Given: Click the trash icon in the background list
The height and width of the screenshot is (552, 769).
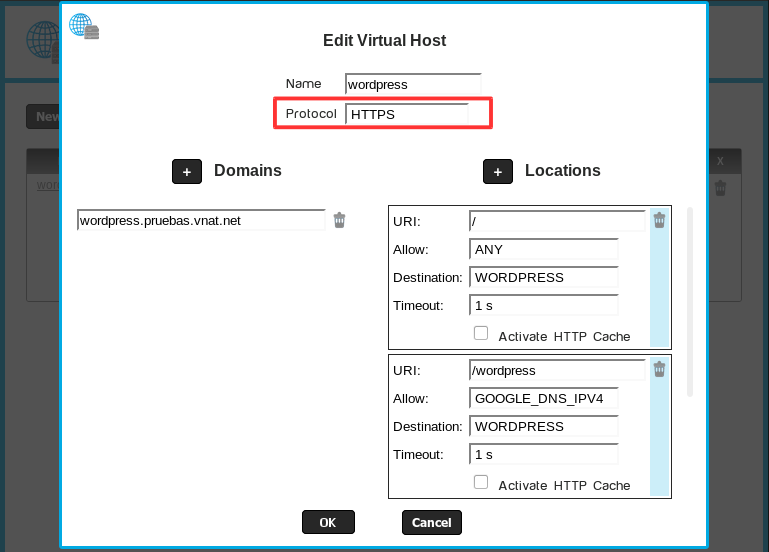Looking at the screenshot, I should click(720, 188).
